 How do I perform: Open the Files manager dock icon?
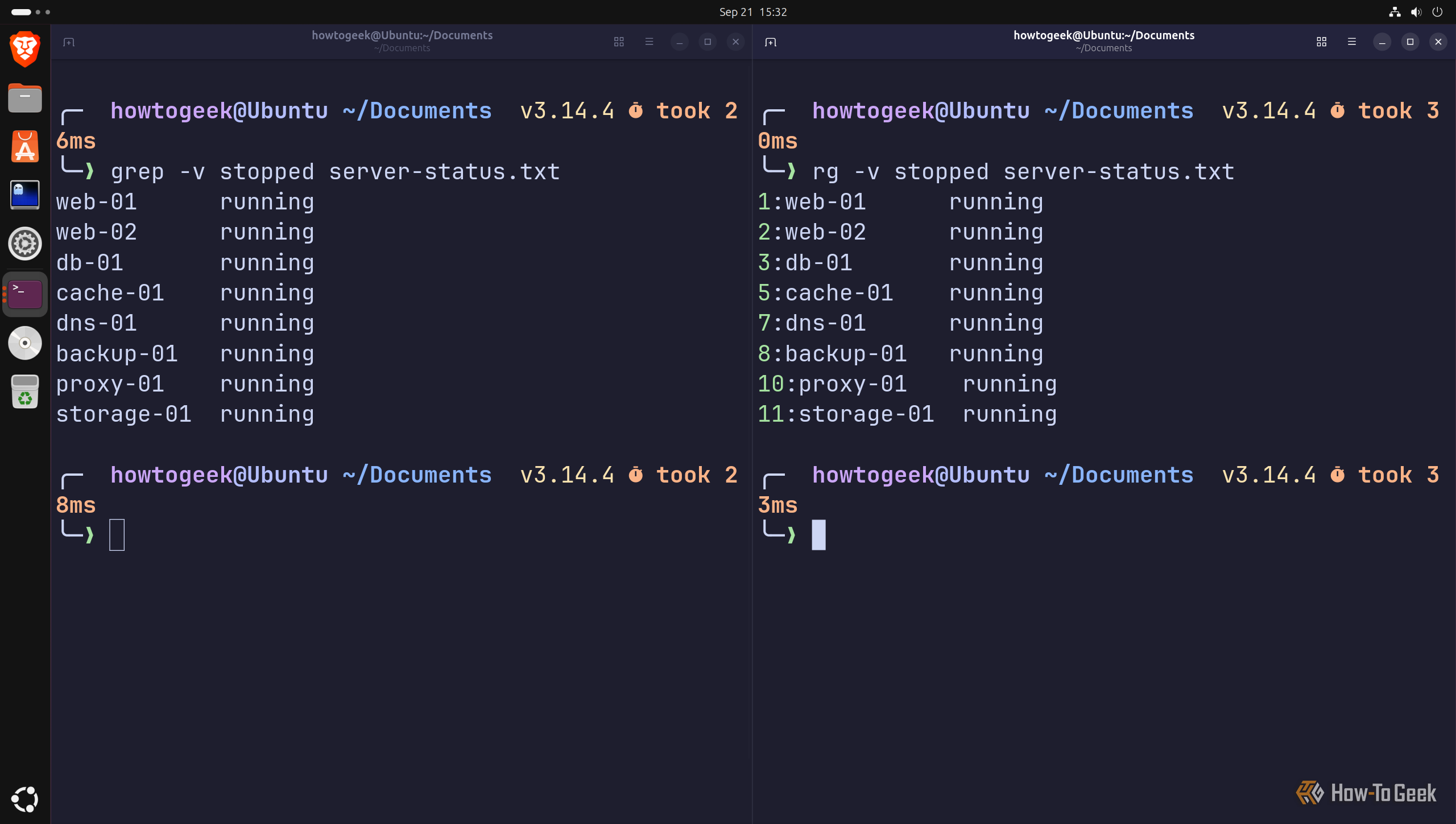(x=25, y=98)
